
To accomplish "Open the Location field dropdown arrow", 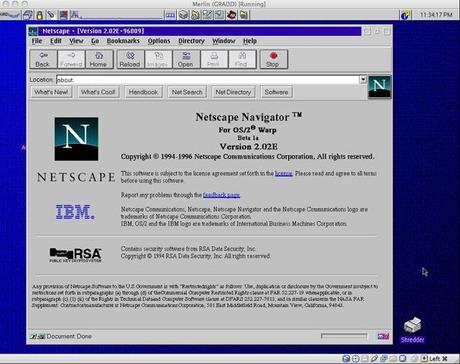I will [x=363, y=79].
